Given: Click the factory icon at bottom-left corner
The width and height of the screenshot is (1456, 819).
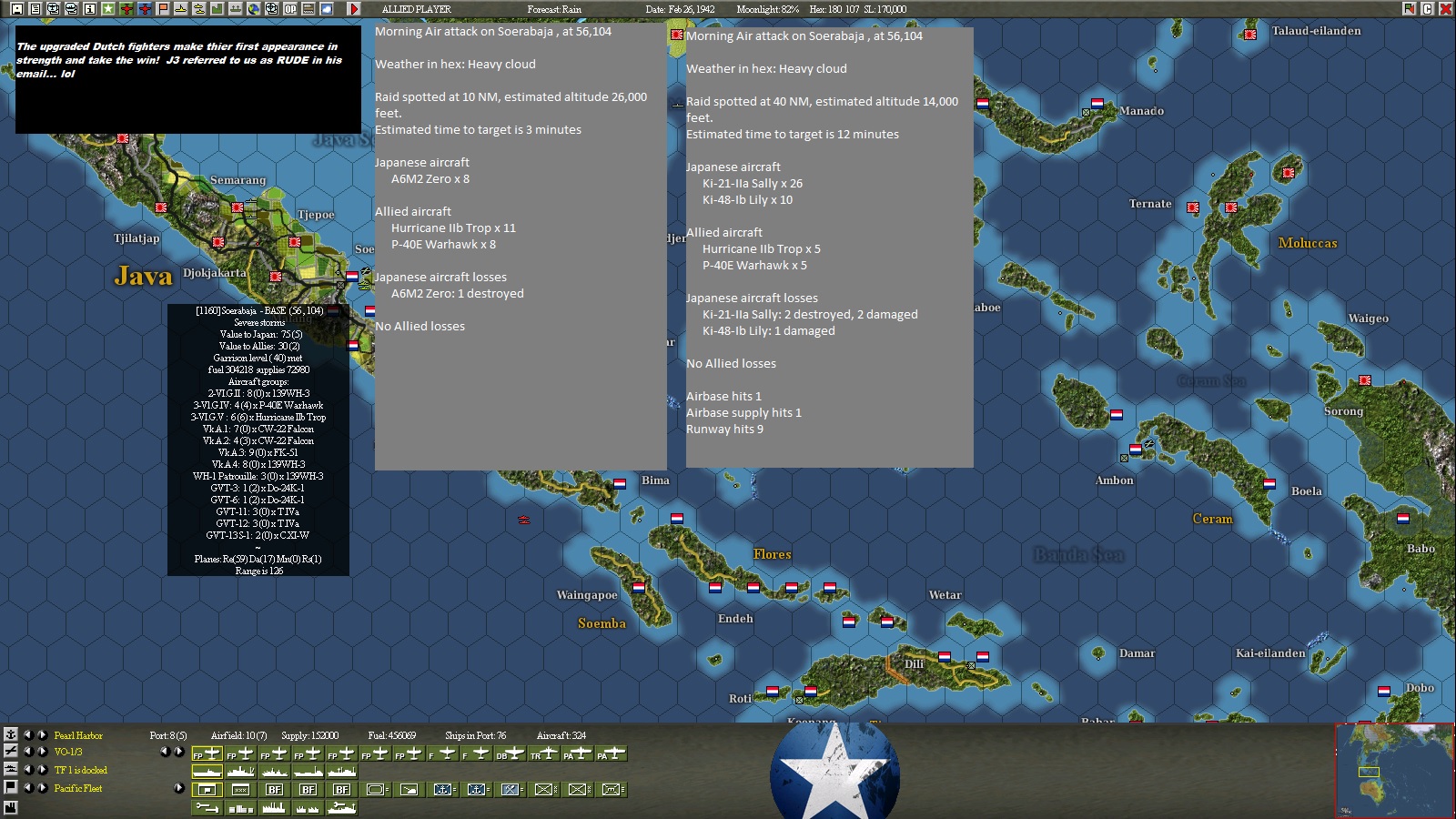Looking at the screenshot, I should coord(11,807).
